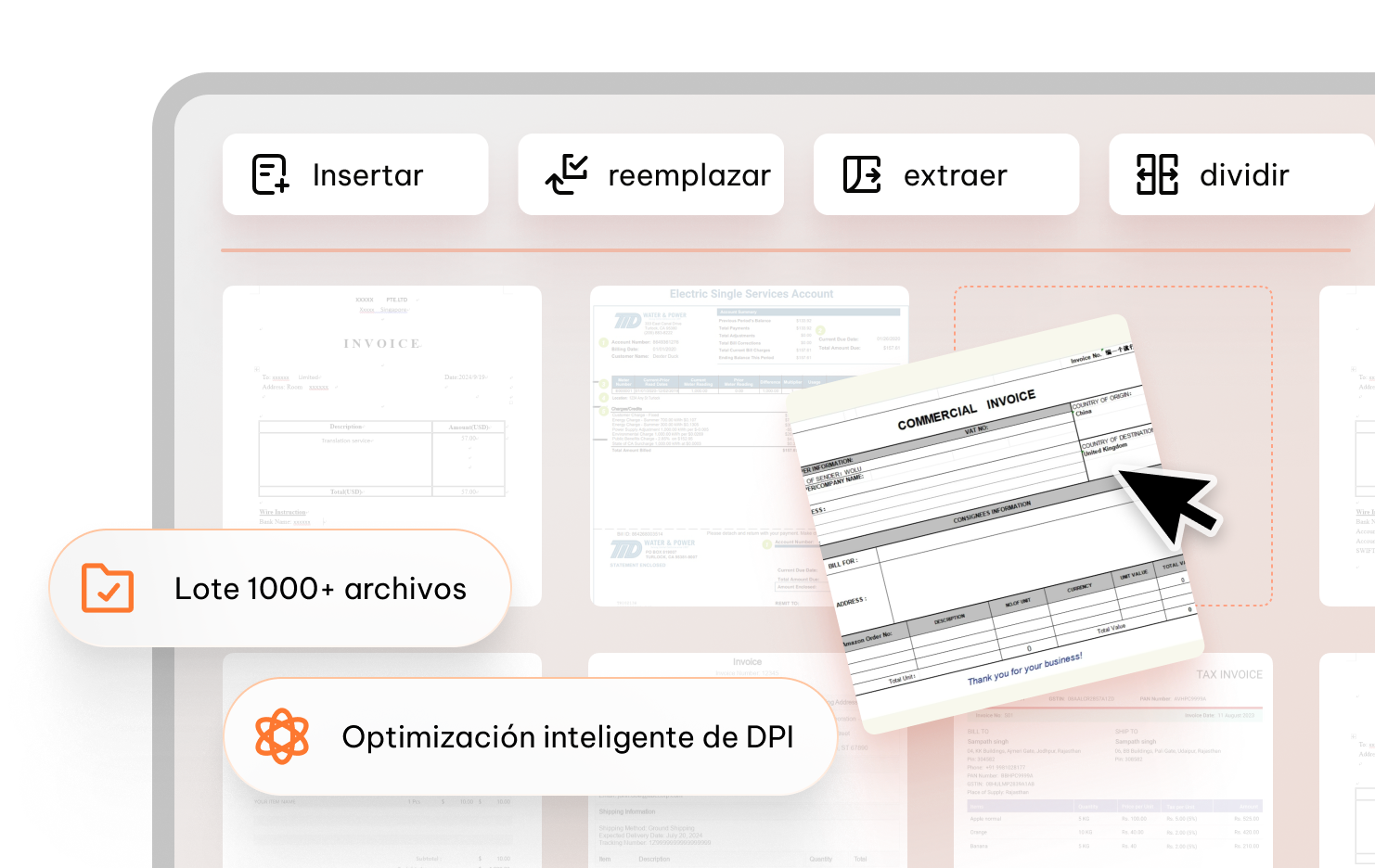Choose the reemplazar option
This screenshot has width=1375, height=868.
tap(650, 174)
